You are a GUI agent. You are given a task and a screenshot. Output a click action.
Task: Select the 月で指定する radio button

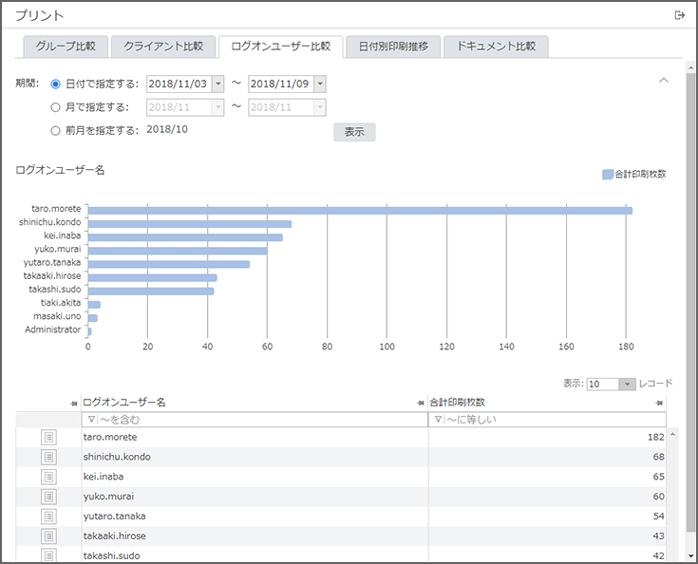pos(56,107)
